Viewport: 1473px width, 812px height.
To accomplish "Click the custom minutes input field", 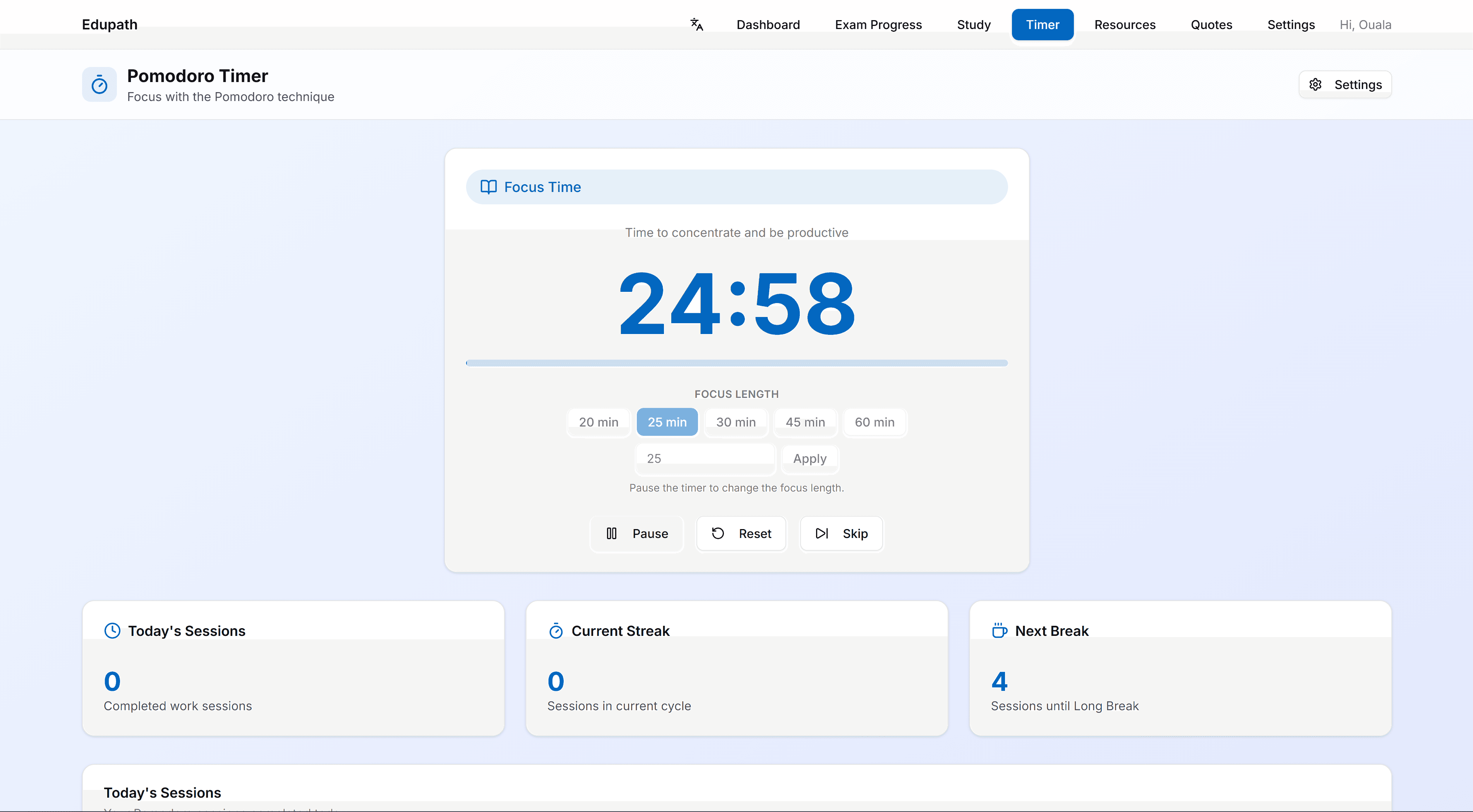I will pyautogui.click(x=705, y=458).
